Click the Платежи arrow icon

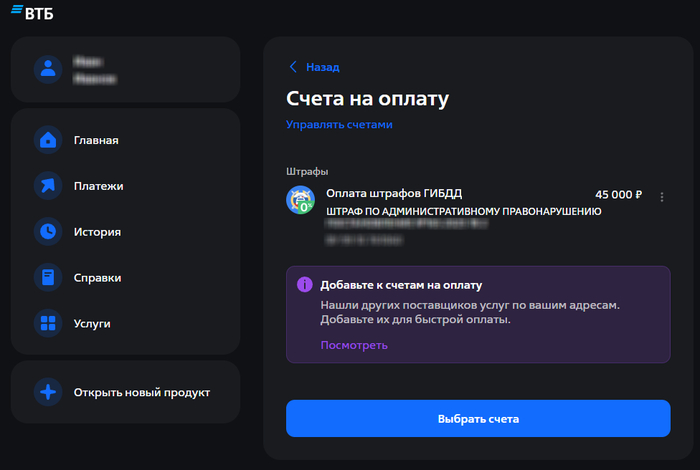click(48, 186)
